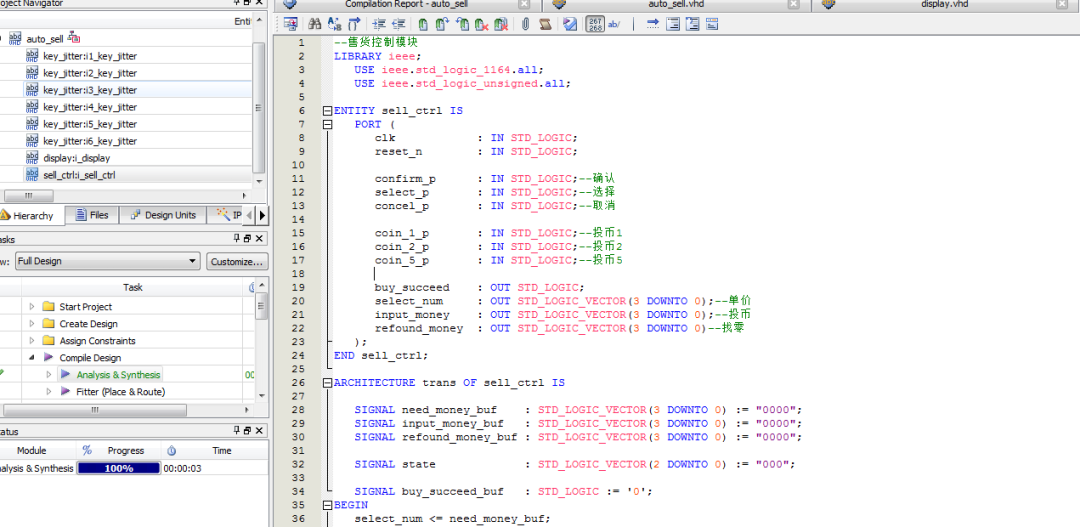Select sell_ctrl:i_sell_ctrl in hierarchy

point(79,175)
